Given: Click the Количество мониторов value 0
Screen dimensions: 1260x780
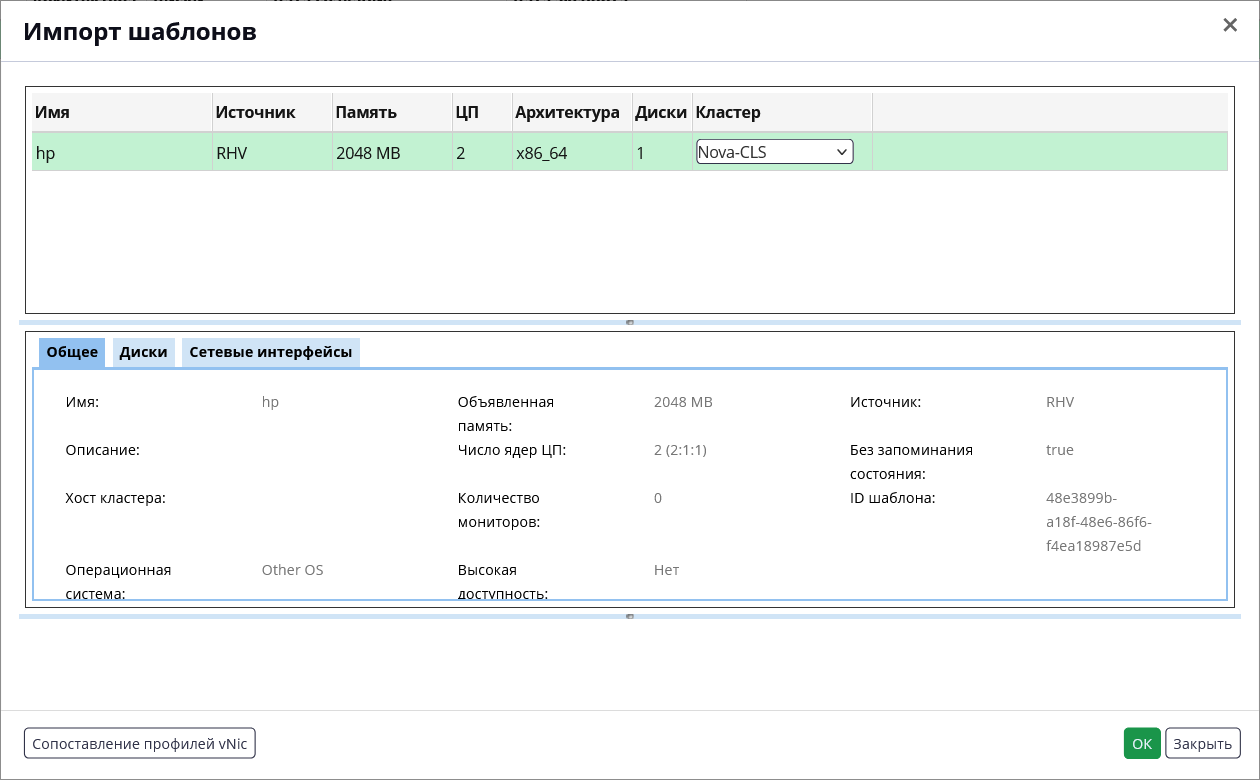Looking at the screenshot, I should point(658,498).
